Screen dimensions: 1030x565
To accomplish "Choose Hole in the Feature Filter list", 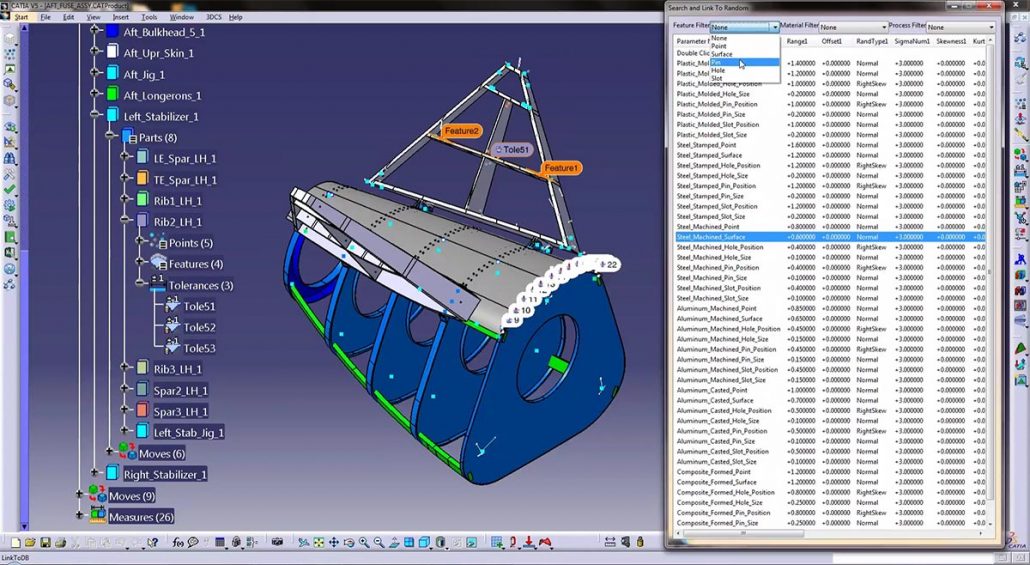I will pyautogui.click(x=719, y=70).
